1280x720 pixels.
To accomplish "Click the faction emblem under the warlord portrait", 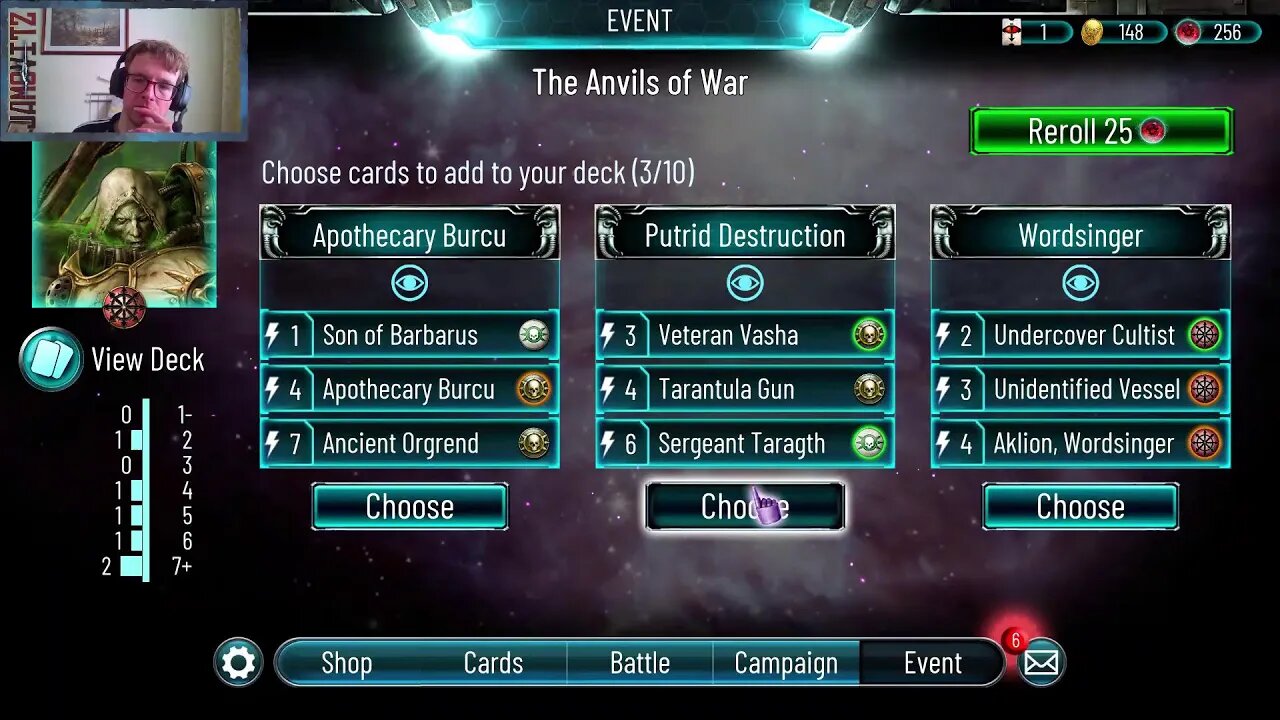I will [x=124, y=307].
